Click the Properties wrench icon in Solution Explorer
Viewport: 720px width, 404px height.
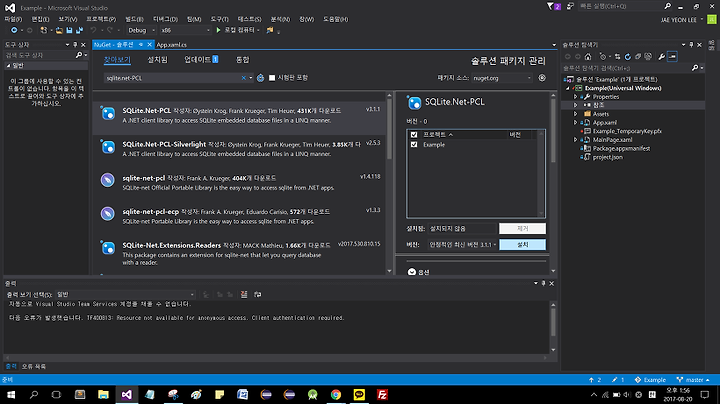tap(661, 56)
